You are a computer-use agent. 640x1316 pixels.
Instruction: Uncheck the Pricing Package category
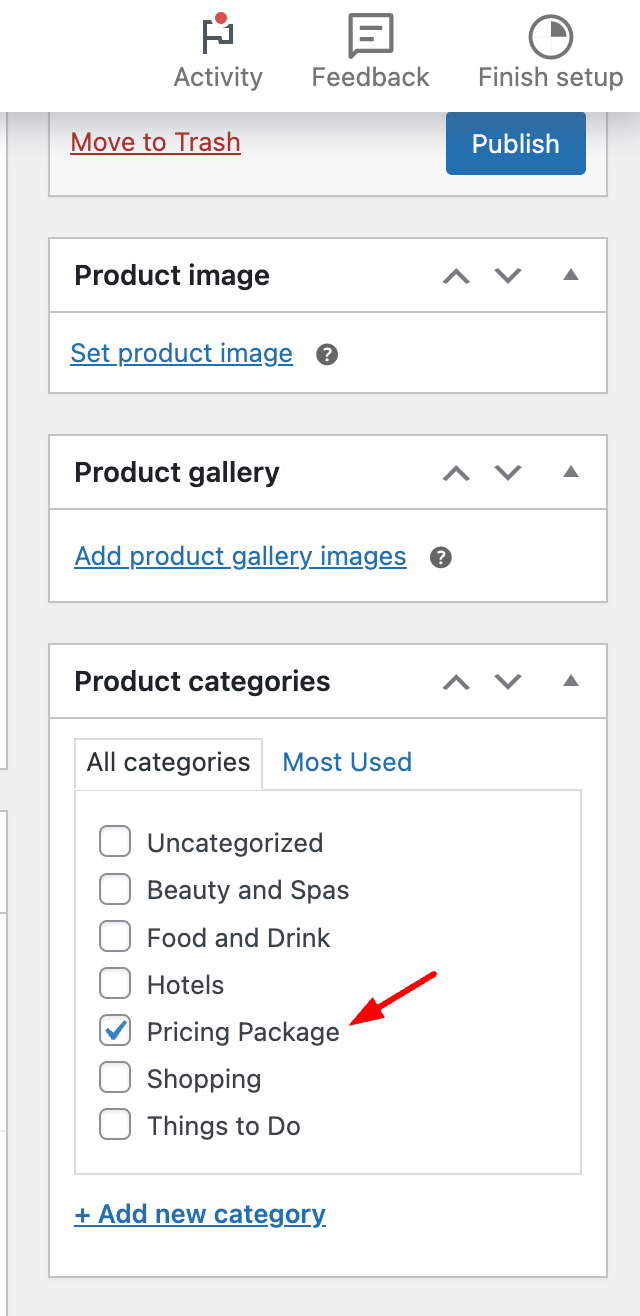(114, 1030)
